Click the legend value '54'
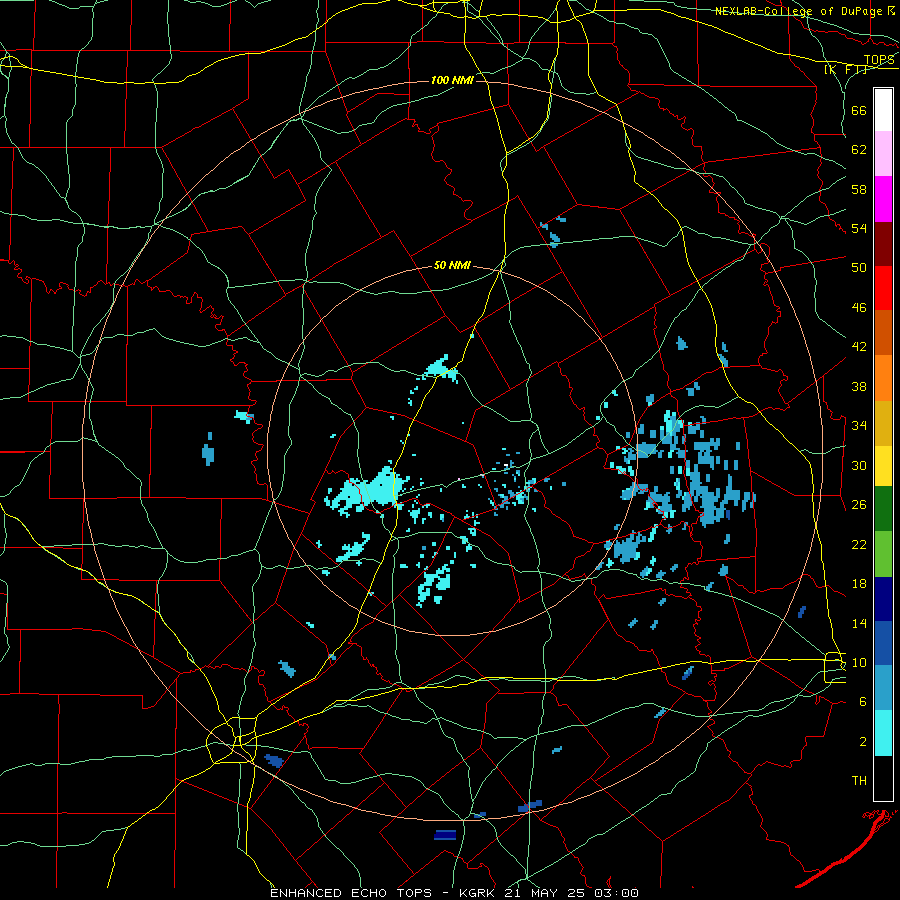Screen dimensions: 900x900 click(x=859, y=228)
